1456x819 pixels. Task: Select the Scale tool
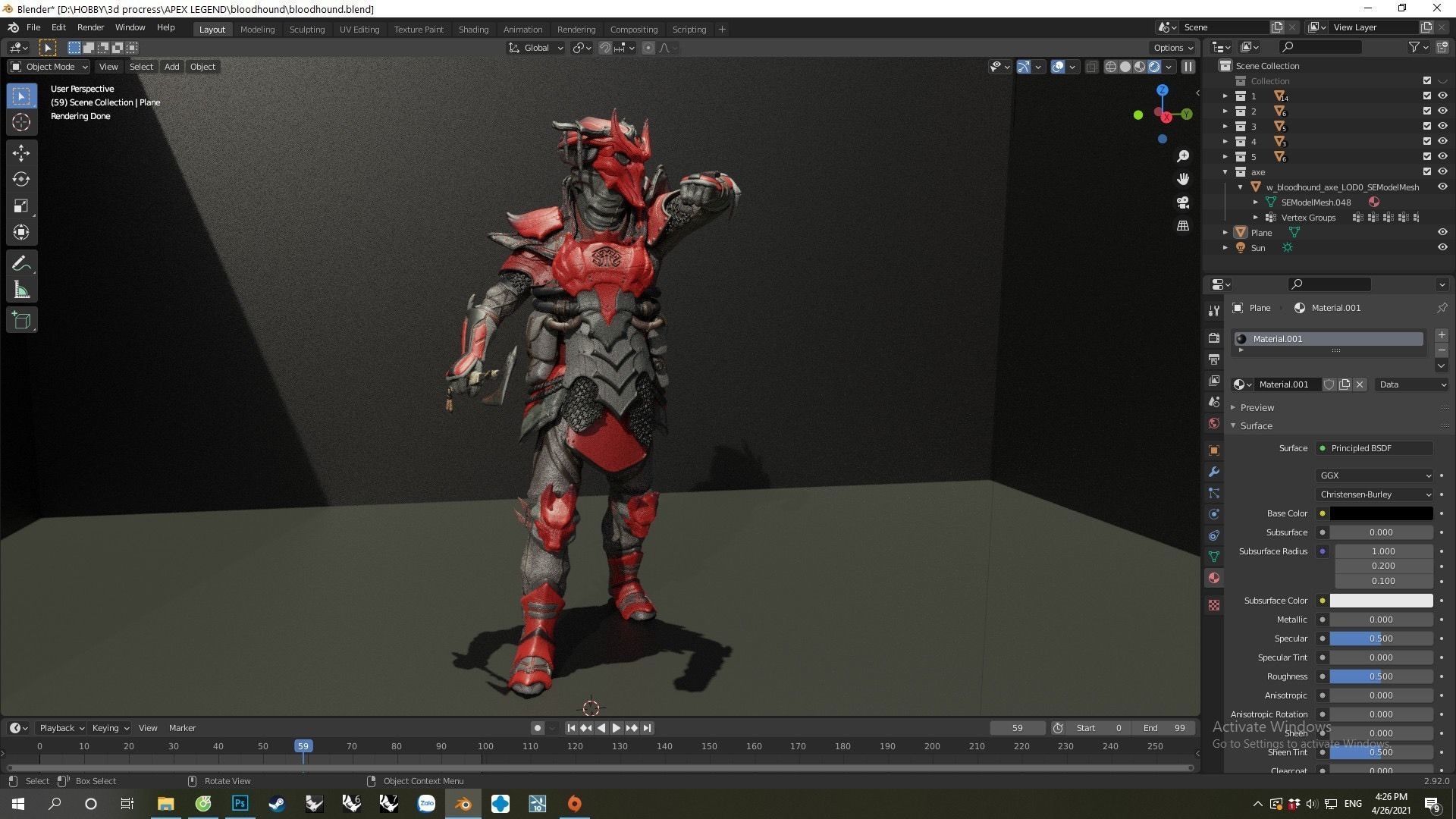(x=21, y=206)
